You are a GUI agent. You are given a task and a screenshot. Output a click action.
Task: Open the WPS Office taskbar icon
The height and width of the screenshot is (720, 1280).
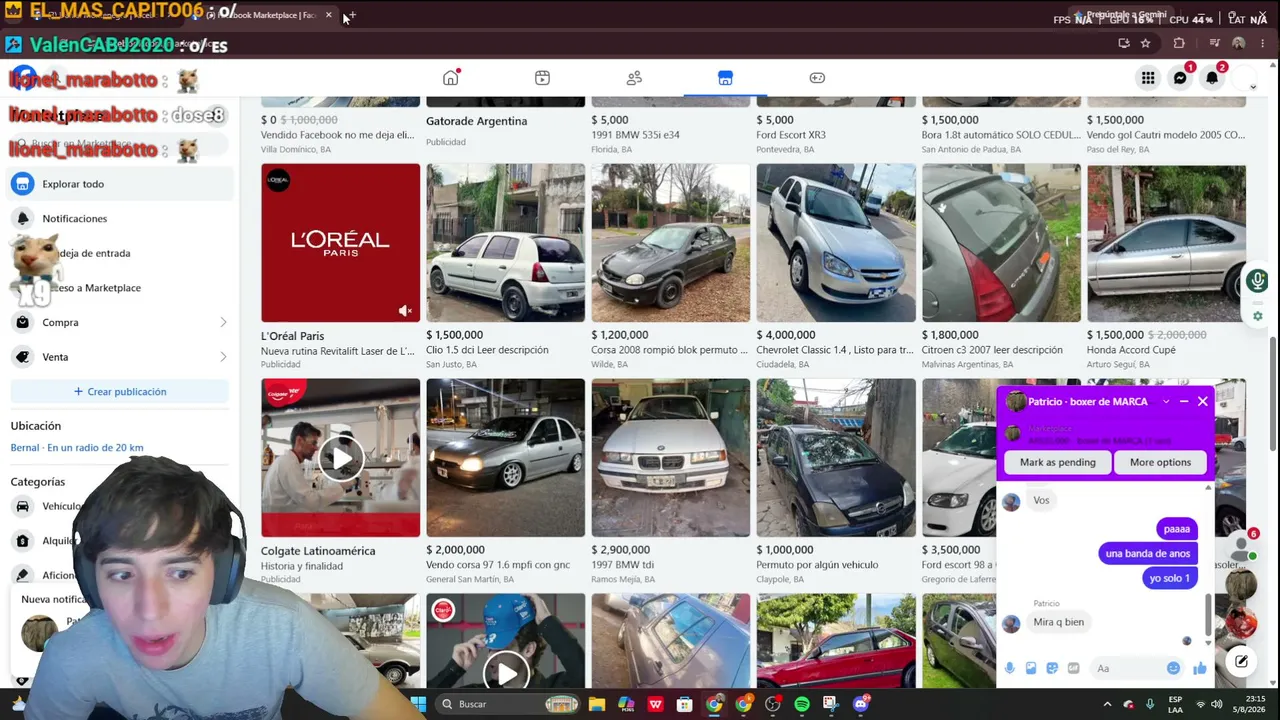655,704
